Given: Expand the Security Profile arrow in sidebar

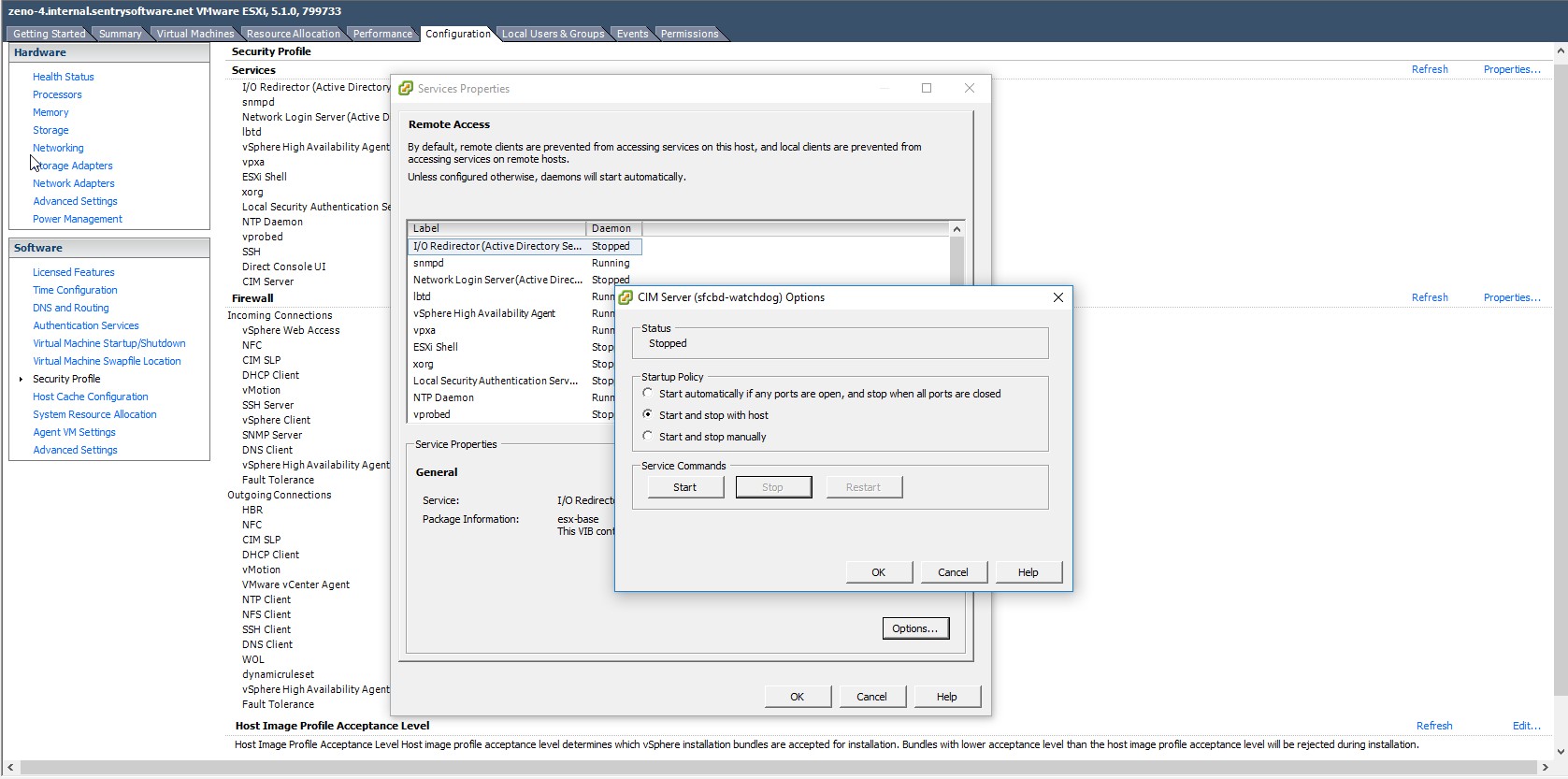Looking at the screenshot, I should (21, 379).
